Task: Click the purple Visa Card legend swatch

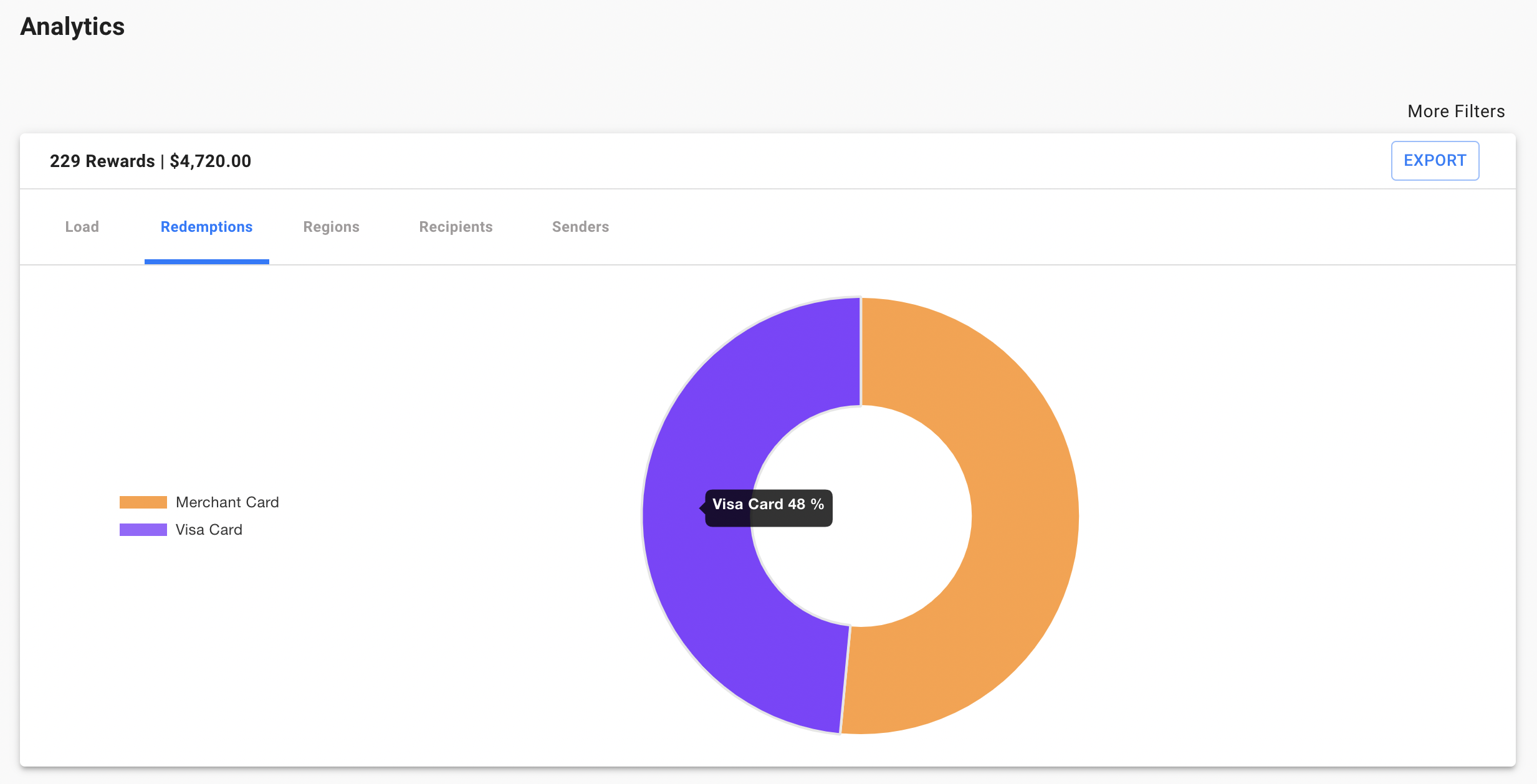Action: pos(143,530)
